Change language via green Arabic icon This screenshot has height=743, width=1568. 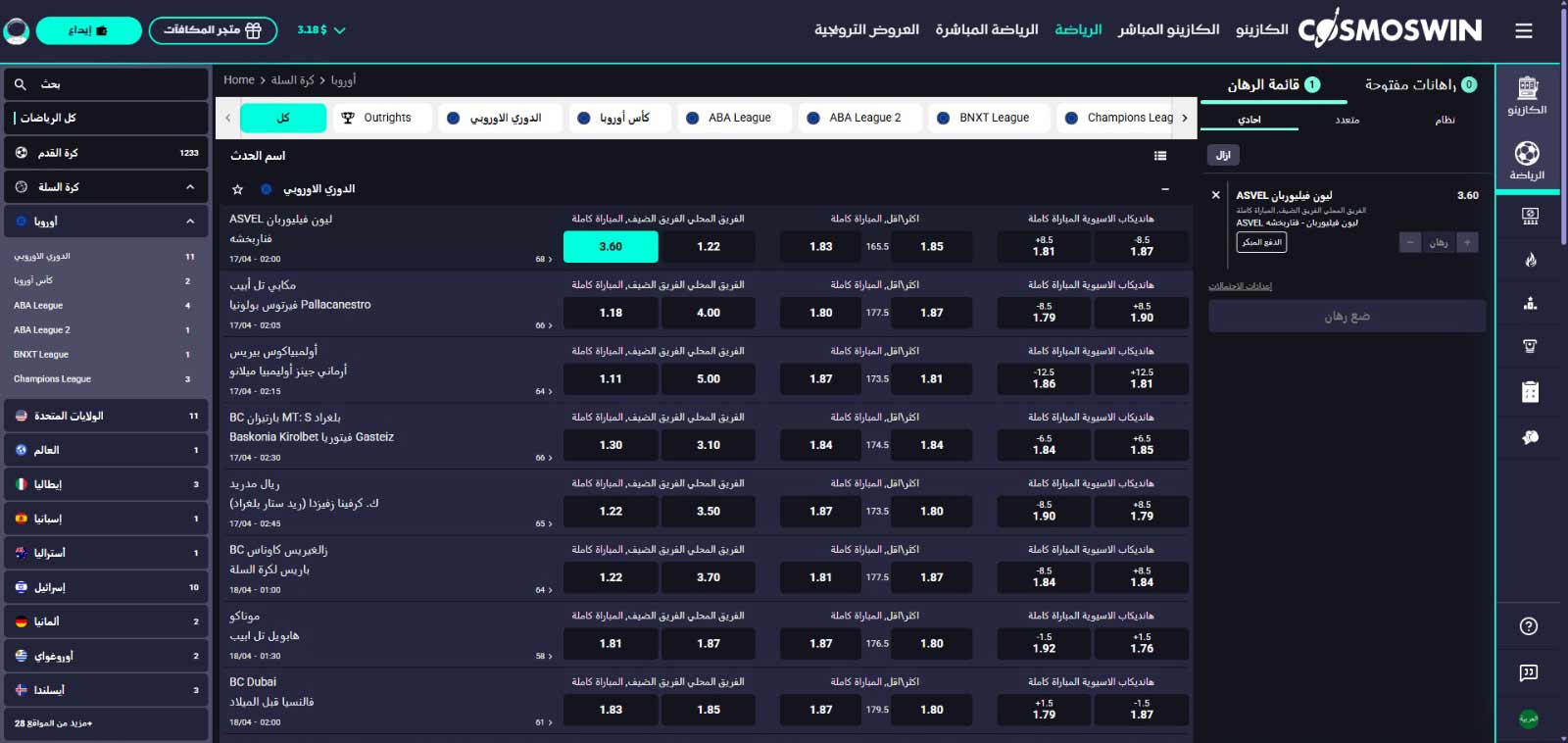[x=1529, y=718]
